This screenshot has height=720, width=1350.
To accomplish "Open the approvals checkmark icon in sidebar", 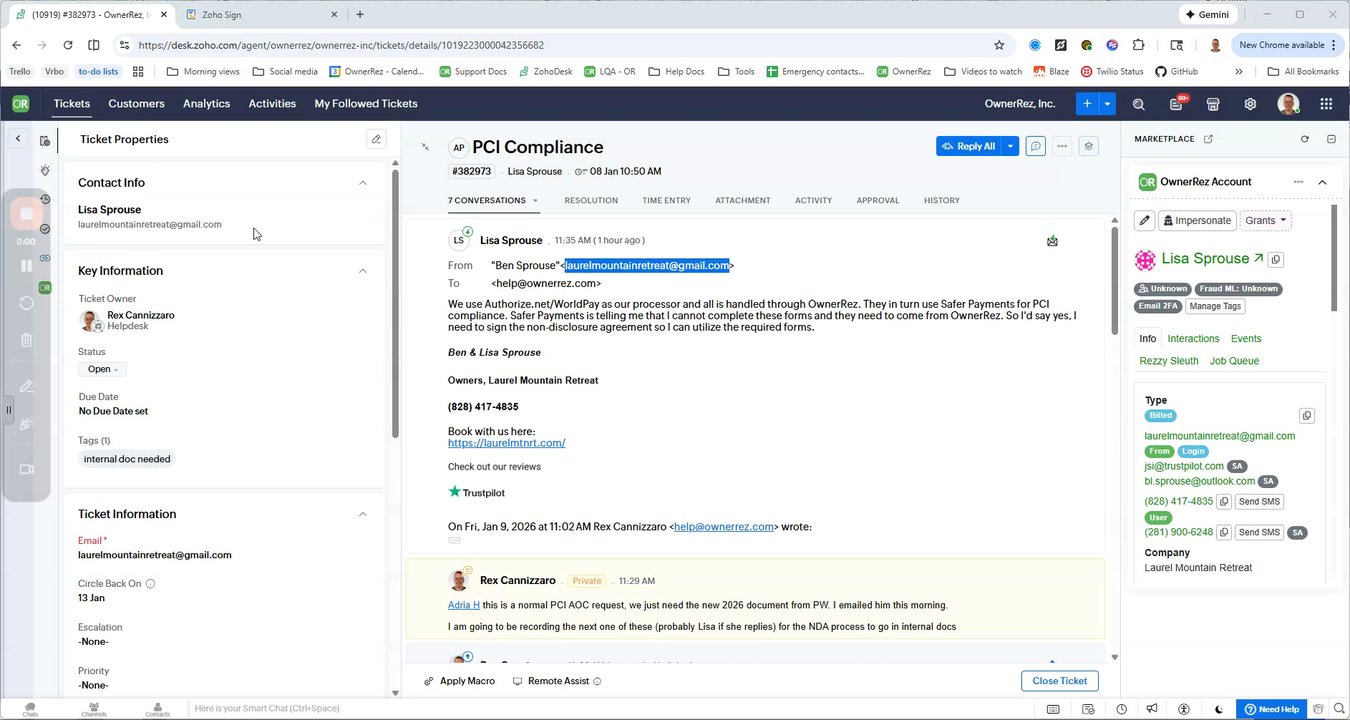I will (x=45, y=229).
